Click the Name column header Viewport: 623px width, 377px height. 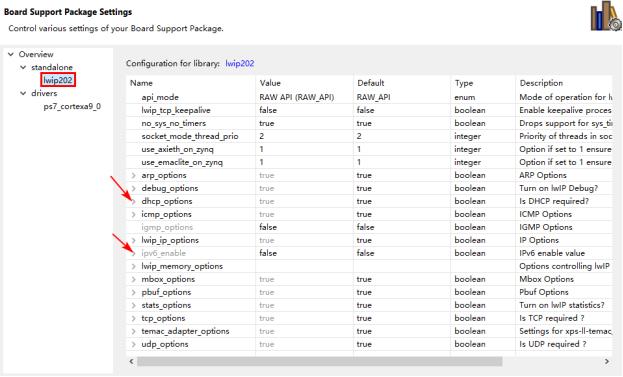[141, 83]
